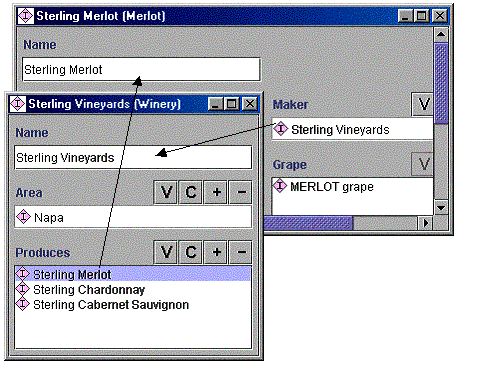Click the scroll down arrow in the Merlot window
Viewport: 483px width, 368px height.
441,208
